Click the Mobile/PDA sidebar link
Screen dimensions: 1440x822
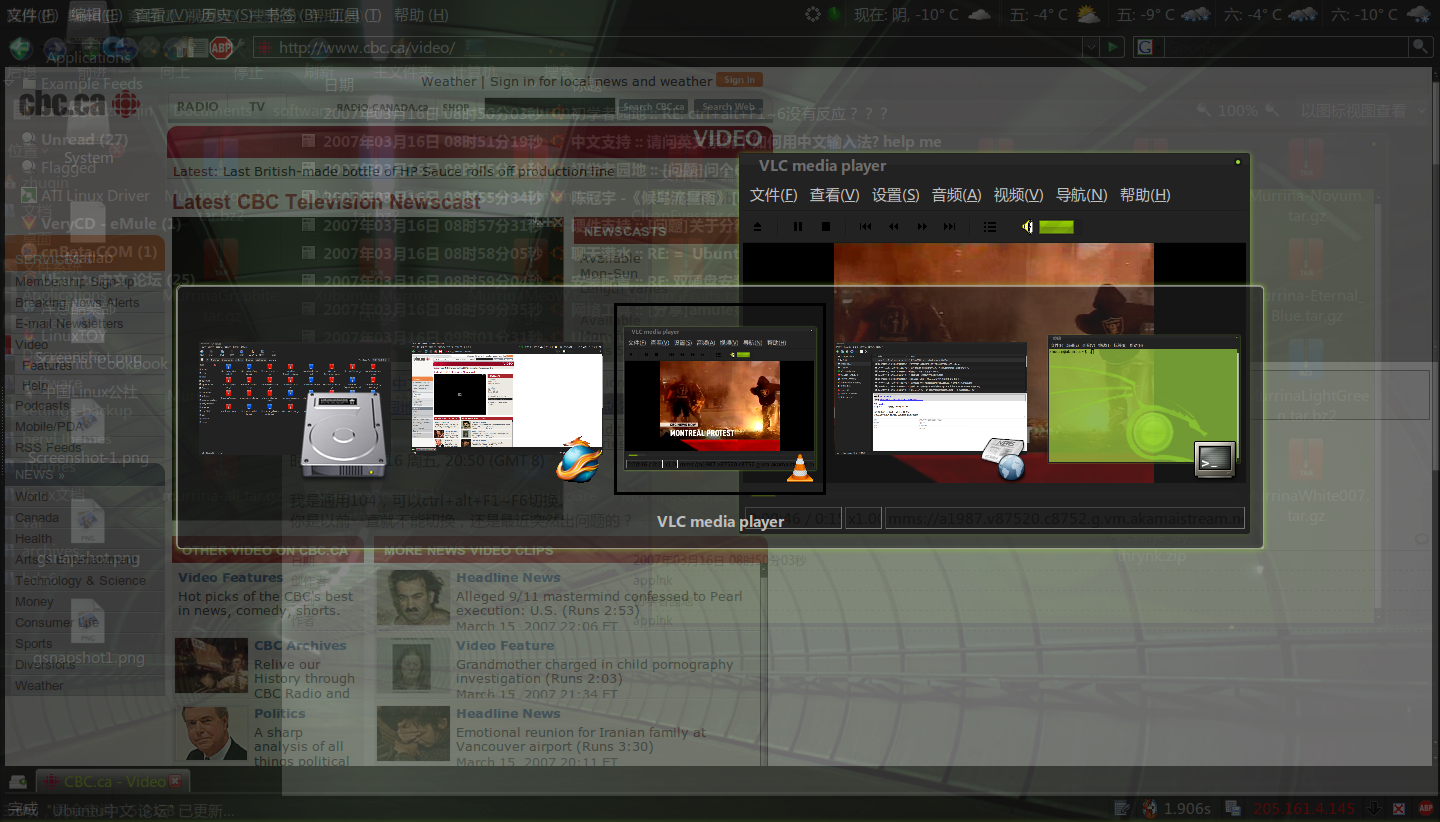pyautogui.click(x=50, y=427)
